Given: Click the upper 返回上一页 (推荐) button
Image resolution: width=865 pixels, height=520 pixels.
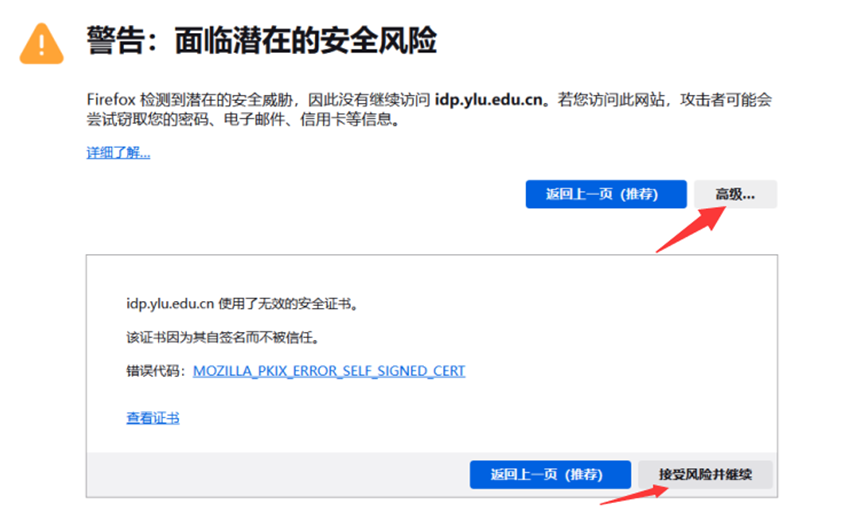Looking at the screenshot, I should (606, 194).
